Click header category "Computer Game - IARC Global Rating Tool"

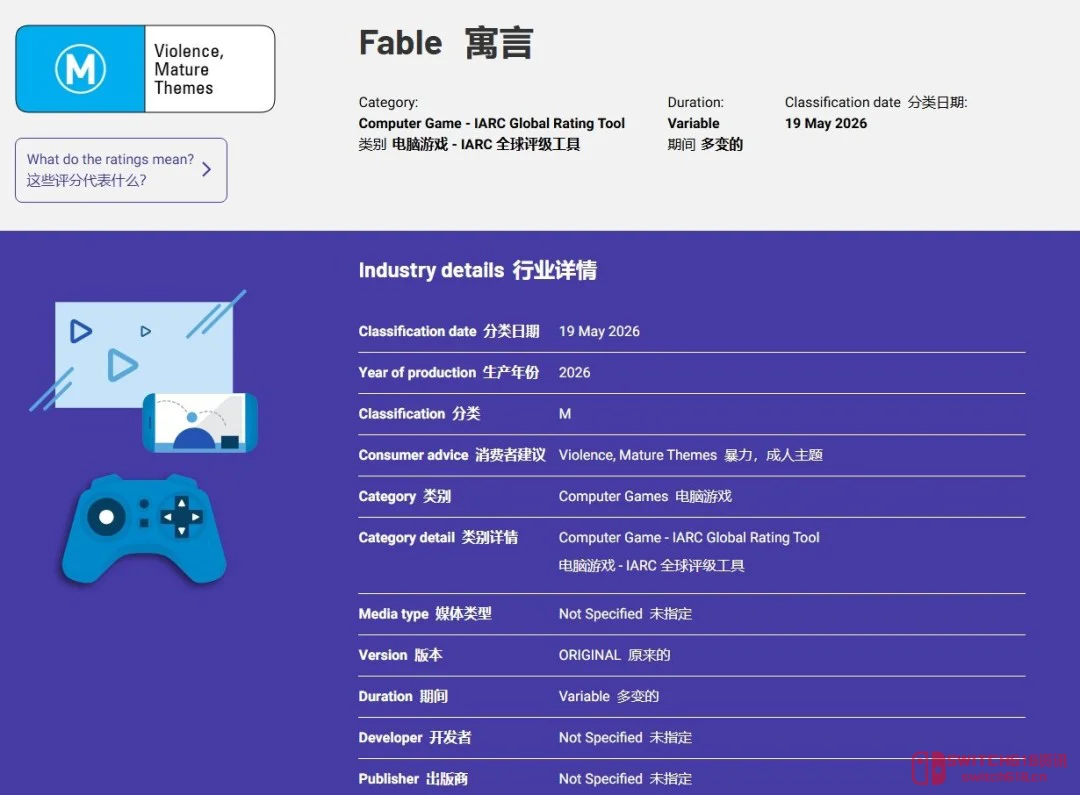tap(492, 123)
